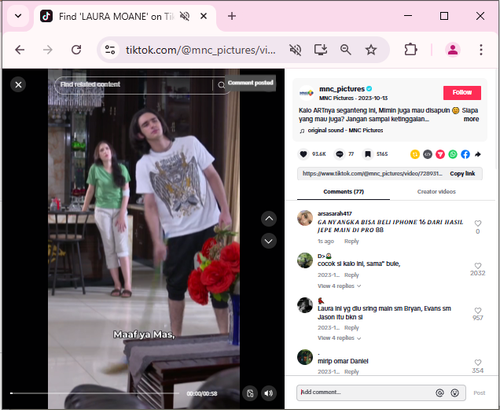Like arsasarah417's comment
Viewport: 500px width, 410px height.
pyautogui.click(x=478, y=223)
